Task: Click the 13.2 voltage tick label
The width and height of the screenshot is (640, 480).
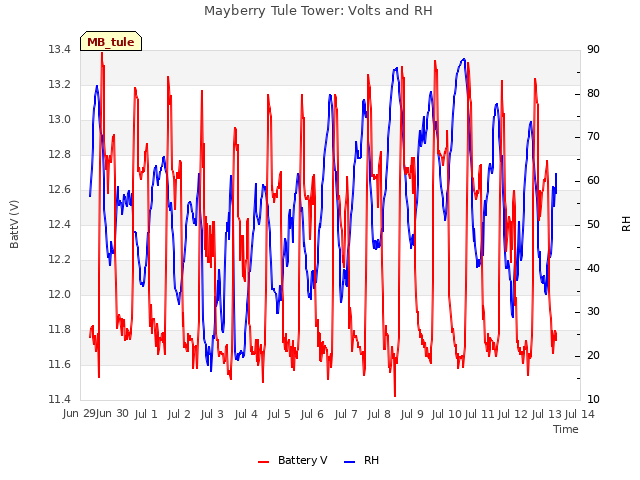Action: point(59,84)
